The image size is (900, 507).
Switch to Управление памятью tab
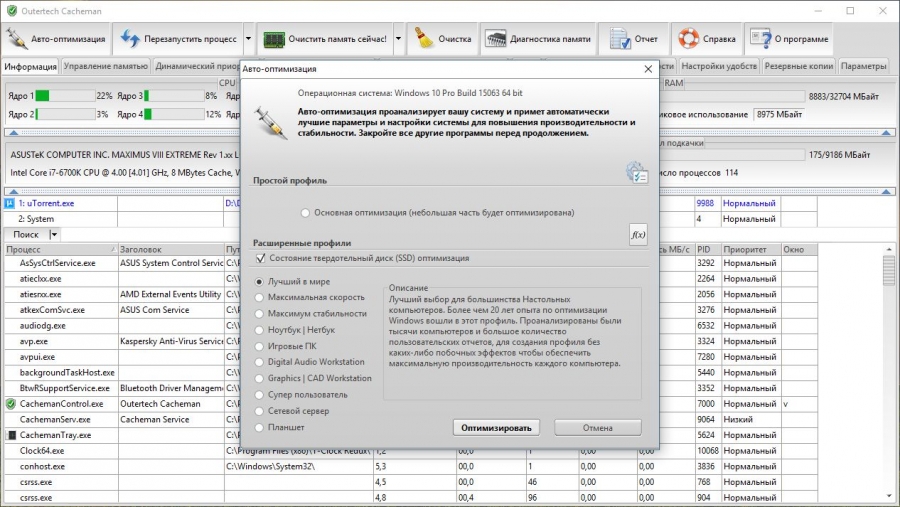coord(106,66)
